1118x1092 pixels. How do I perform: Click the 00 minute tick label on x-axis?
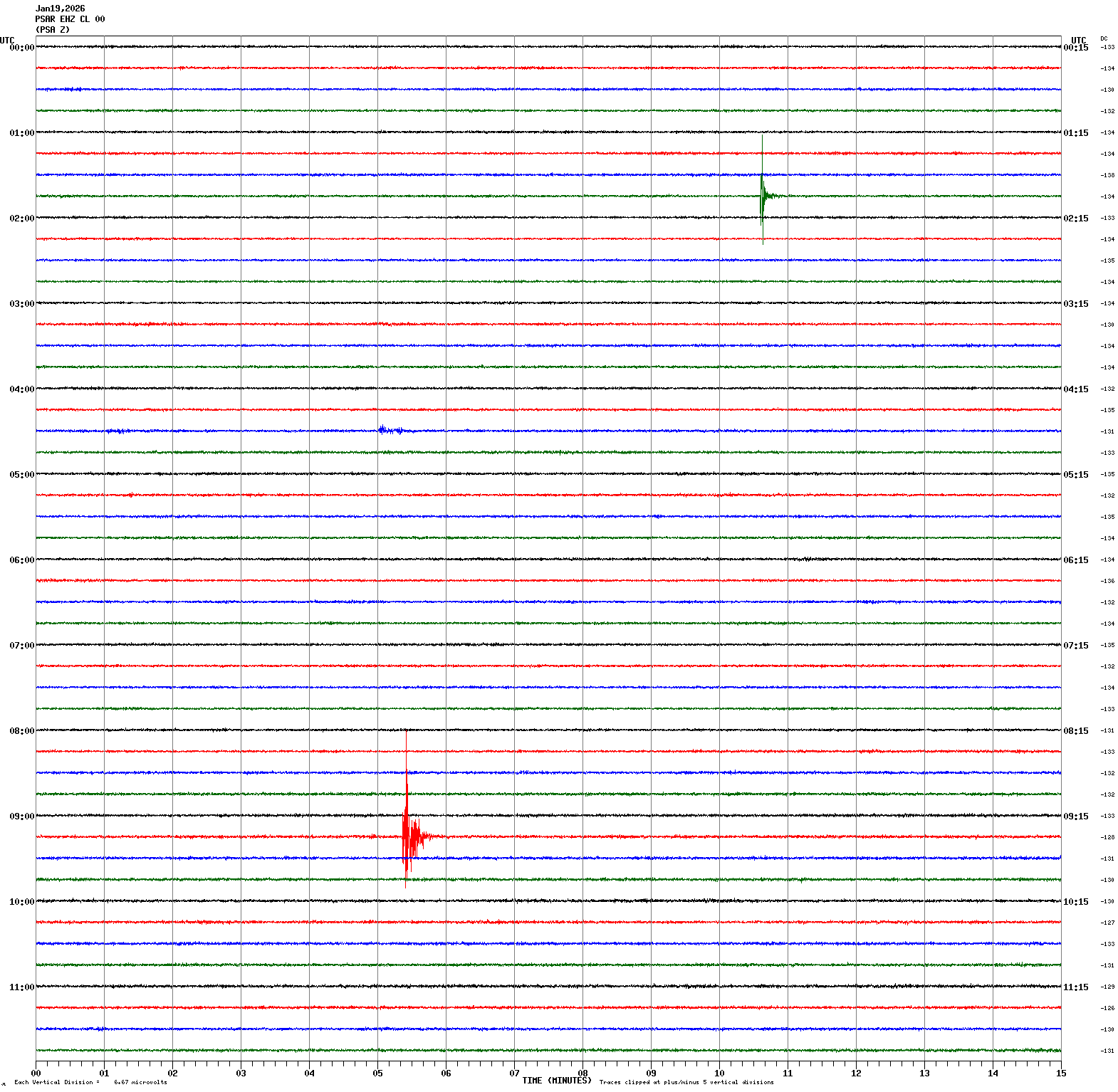coord(36,1073)
